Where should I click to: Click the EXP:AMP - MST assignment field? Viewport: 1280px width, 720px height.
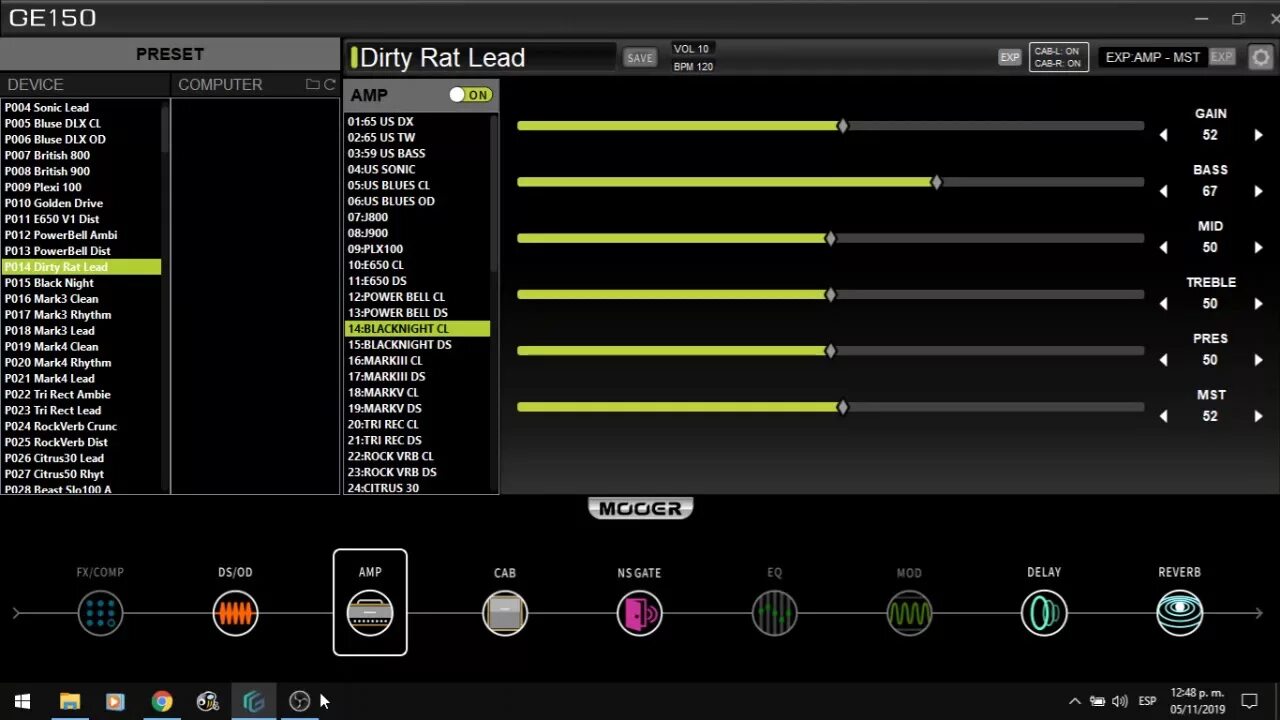(1153, 57)
